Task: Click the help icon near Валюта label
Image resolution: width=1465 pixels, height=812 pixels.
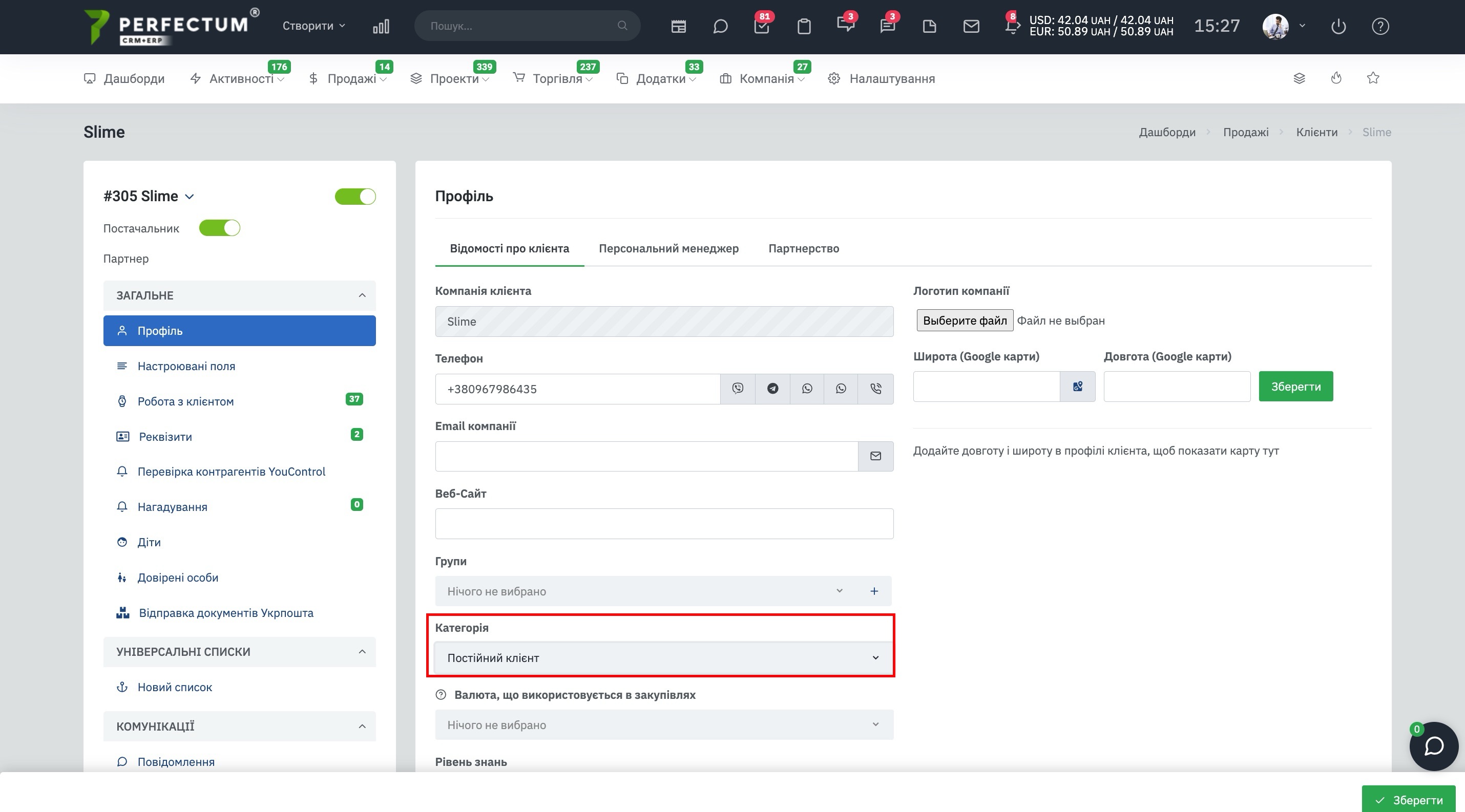Action: coord(441,695)
